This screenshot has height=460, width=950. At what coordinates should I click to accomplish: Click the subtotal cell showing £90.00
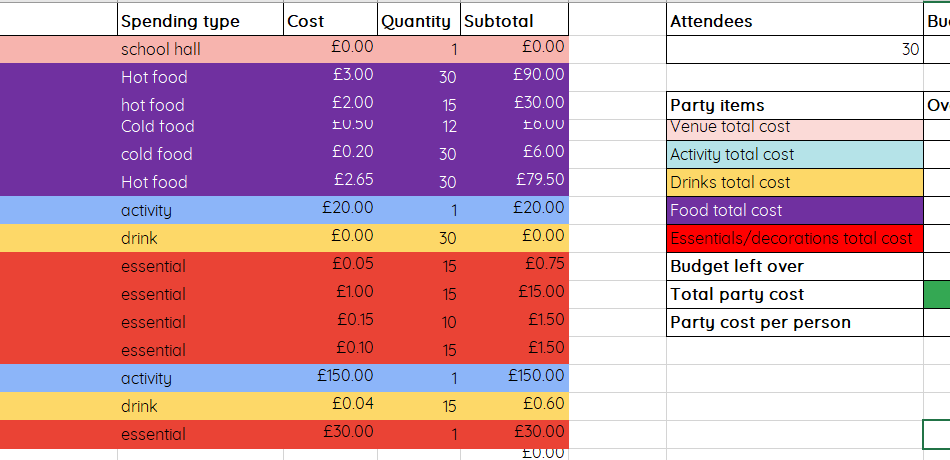pos(513,76)
